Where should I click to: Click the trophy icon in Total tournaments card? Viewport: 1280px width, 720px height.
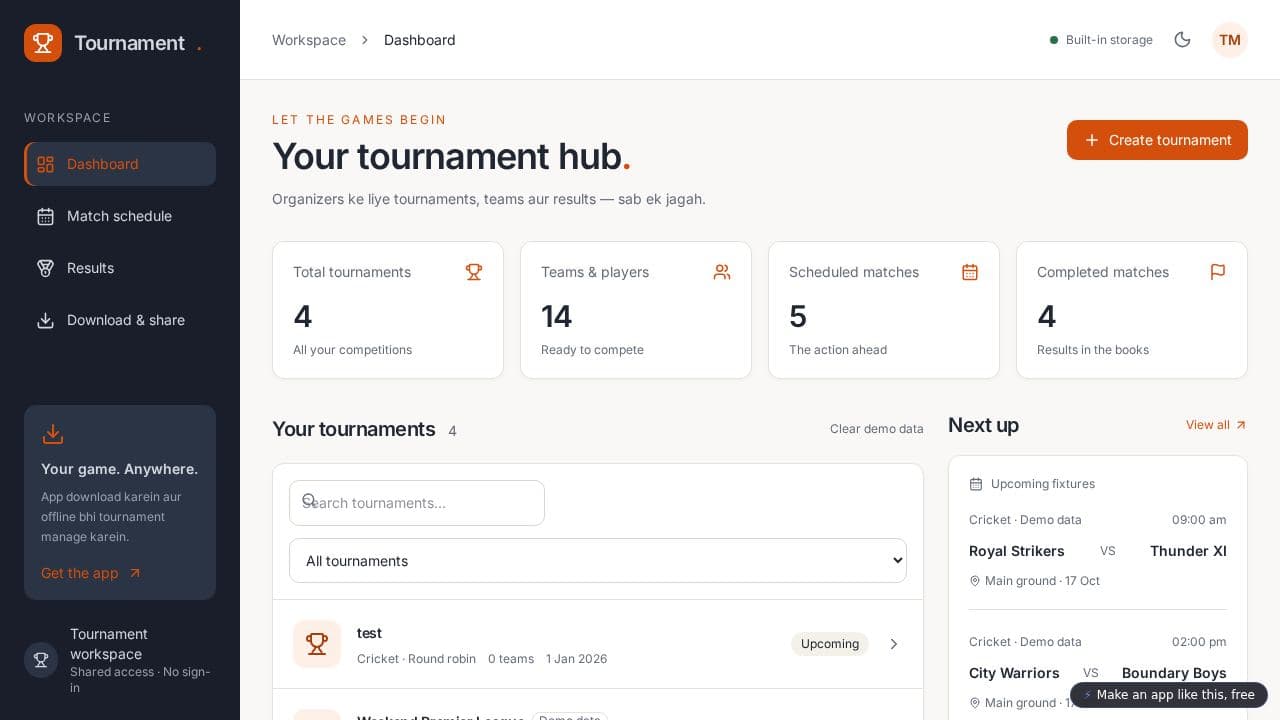(x=474, y=272)
